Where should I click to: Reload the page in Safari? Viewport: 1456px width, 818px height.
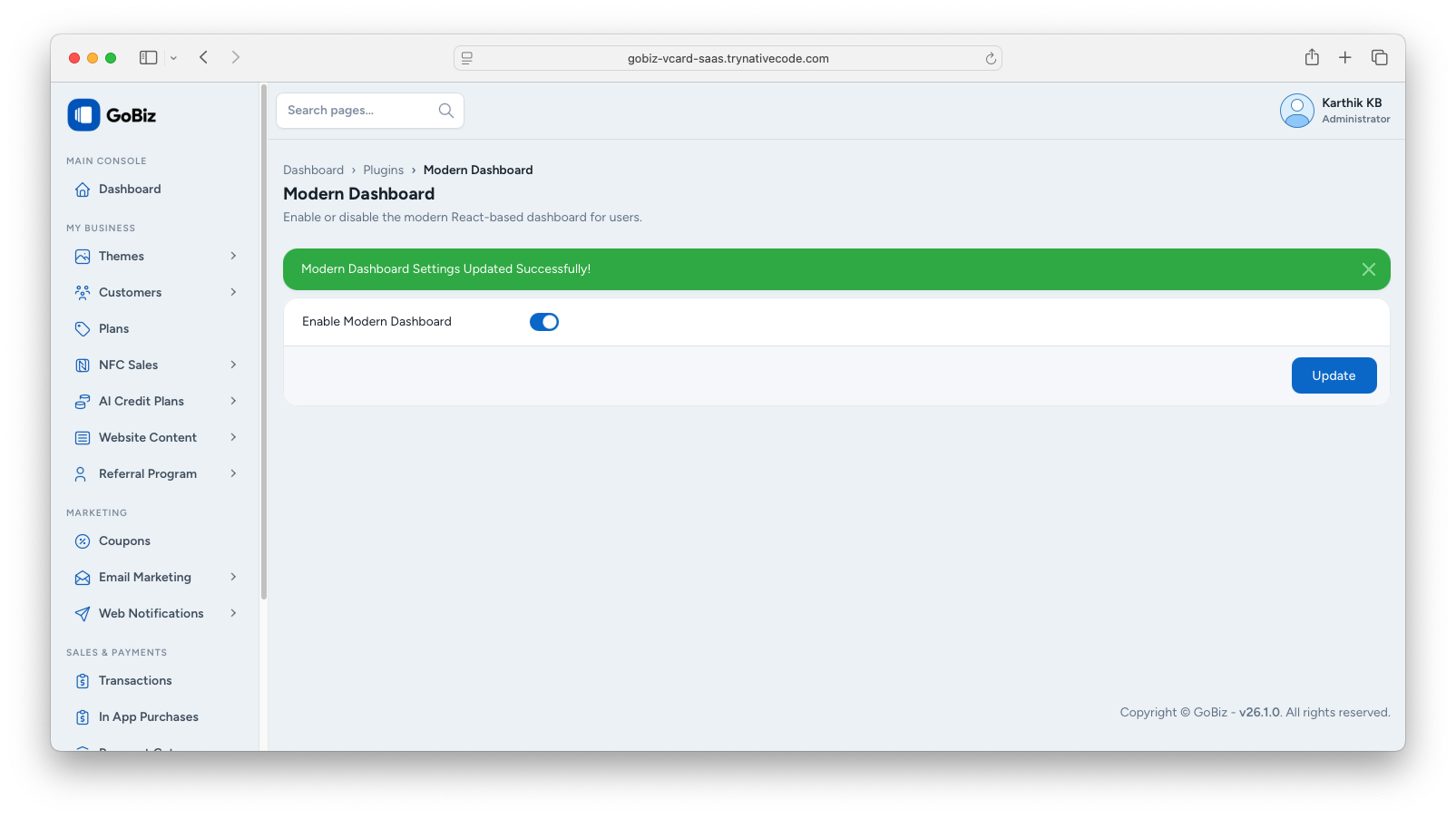tap(991, 59)
